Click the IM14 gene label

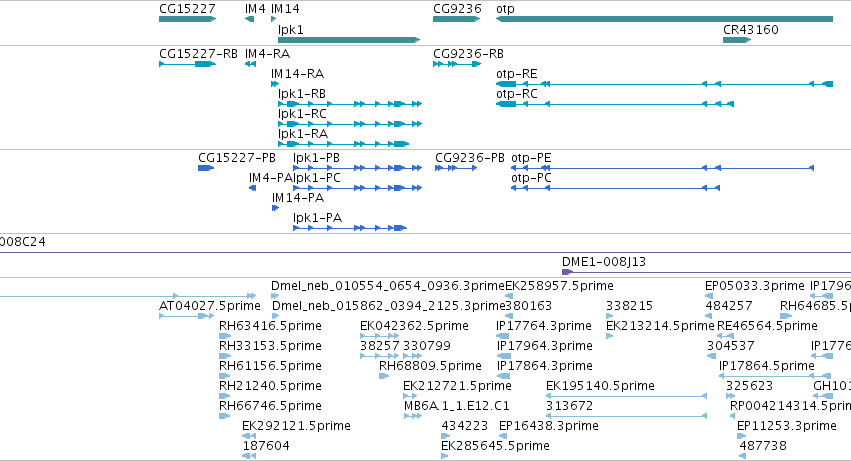[x=285, y=9]
